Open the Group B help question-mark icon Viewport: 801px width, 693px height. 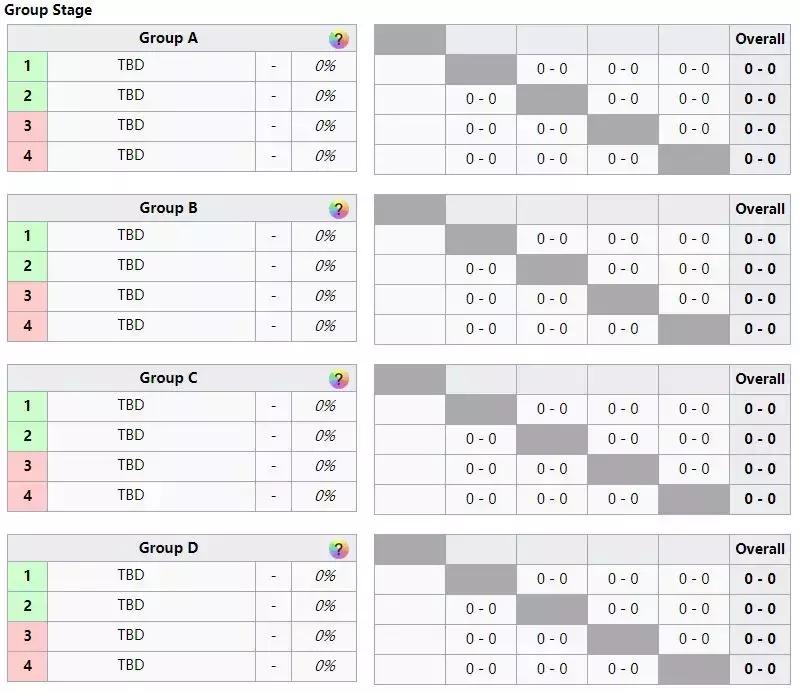[339, 210]
